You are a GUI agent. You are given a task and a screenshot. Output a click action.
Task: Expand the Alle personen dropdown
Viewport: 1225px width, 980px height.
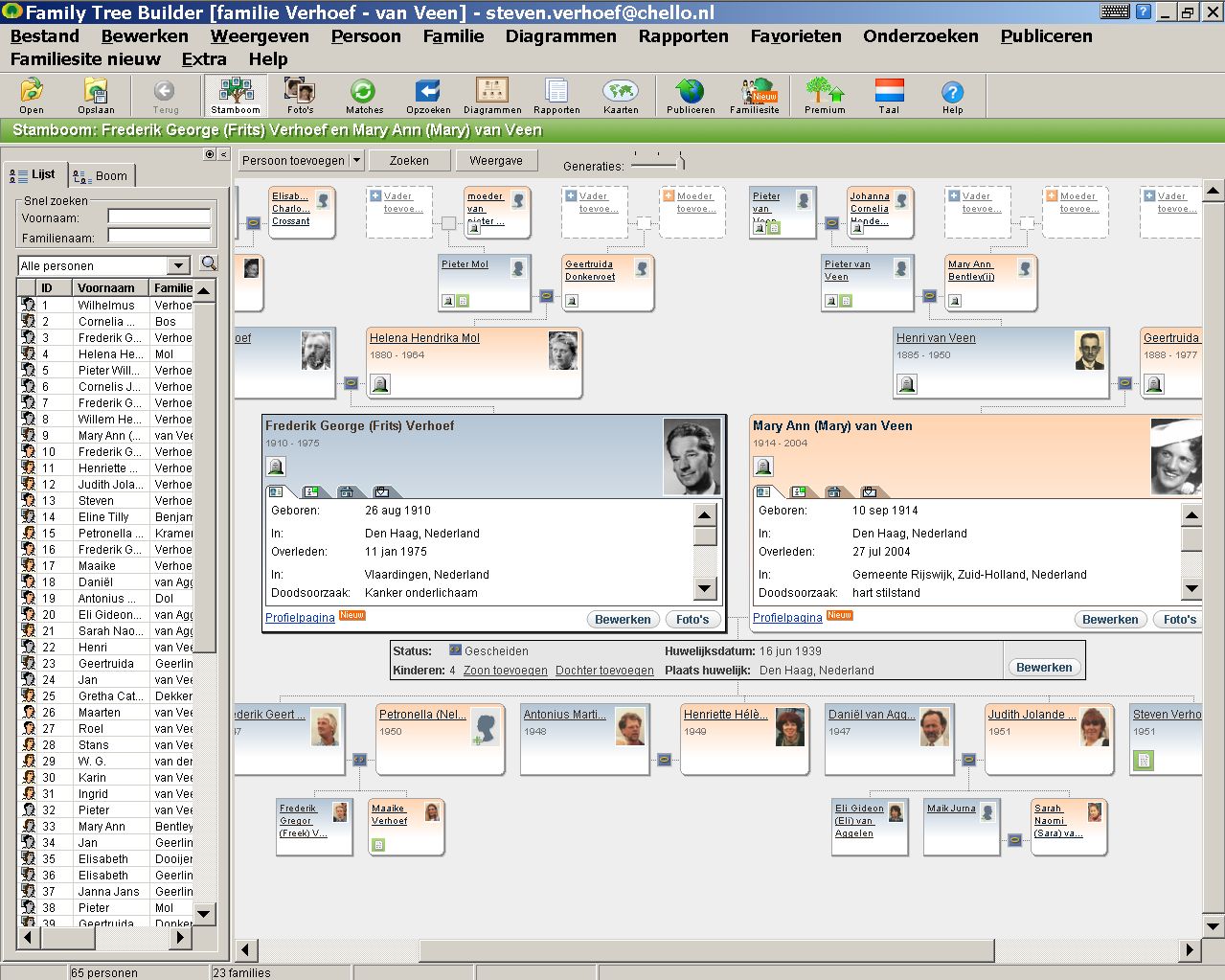pyautogui.click(x=178, y=265)
